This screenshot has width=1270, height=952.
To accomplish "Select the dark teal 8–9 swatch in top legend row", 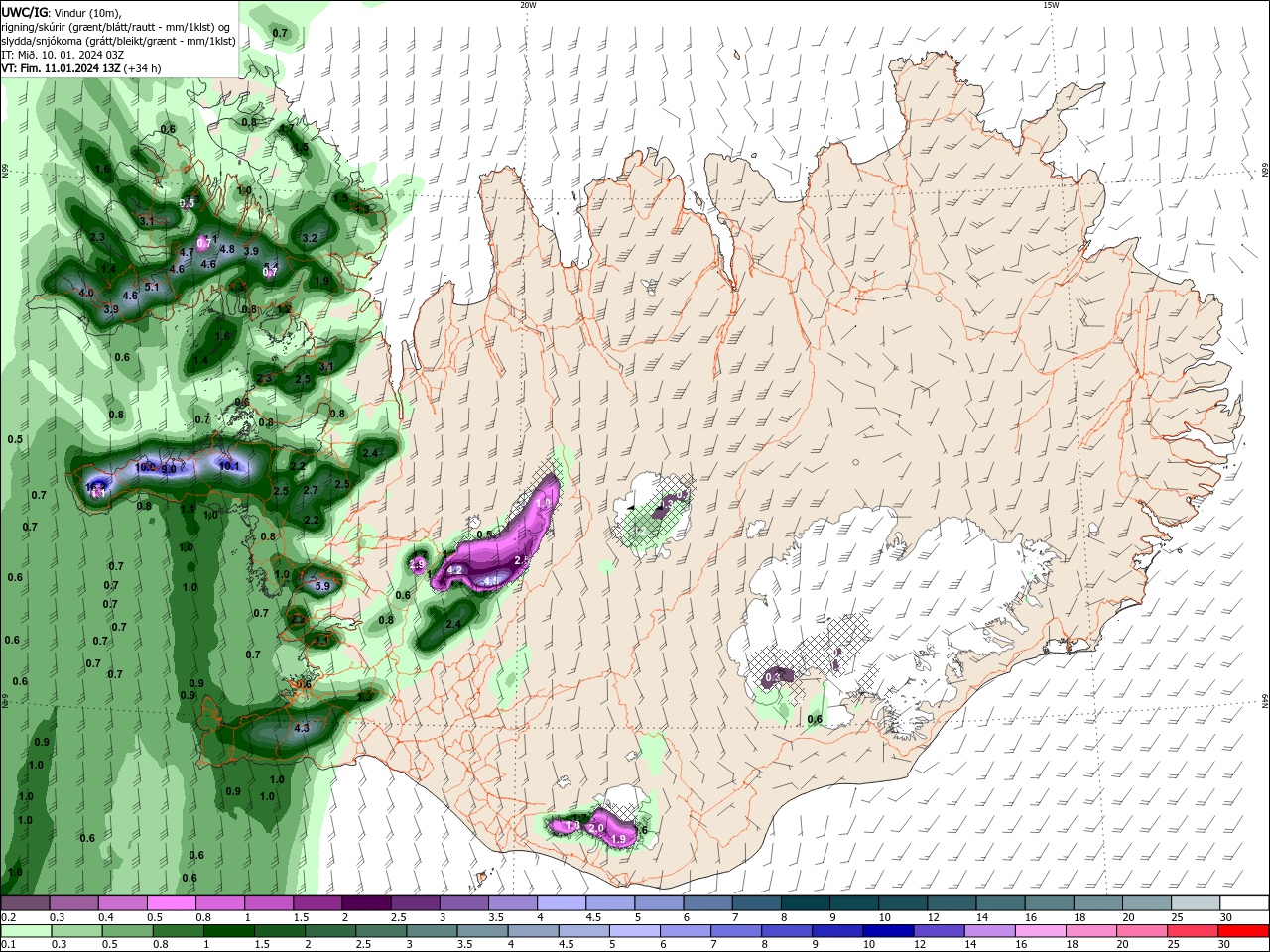I will (x=806, y=903).
